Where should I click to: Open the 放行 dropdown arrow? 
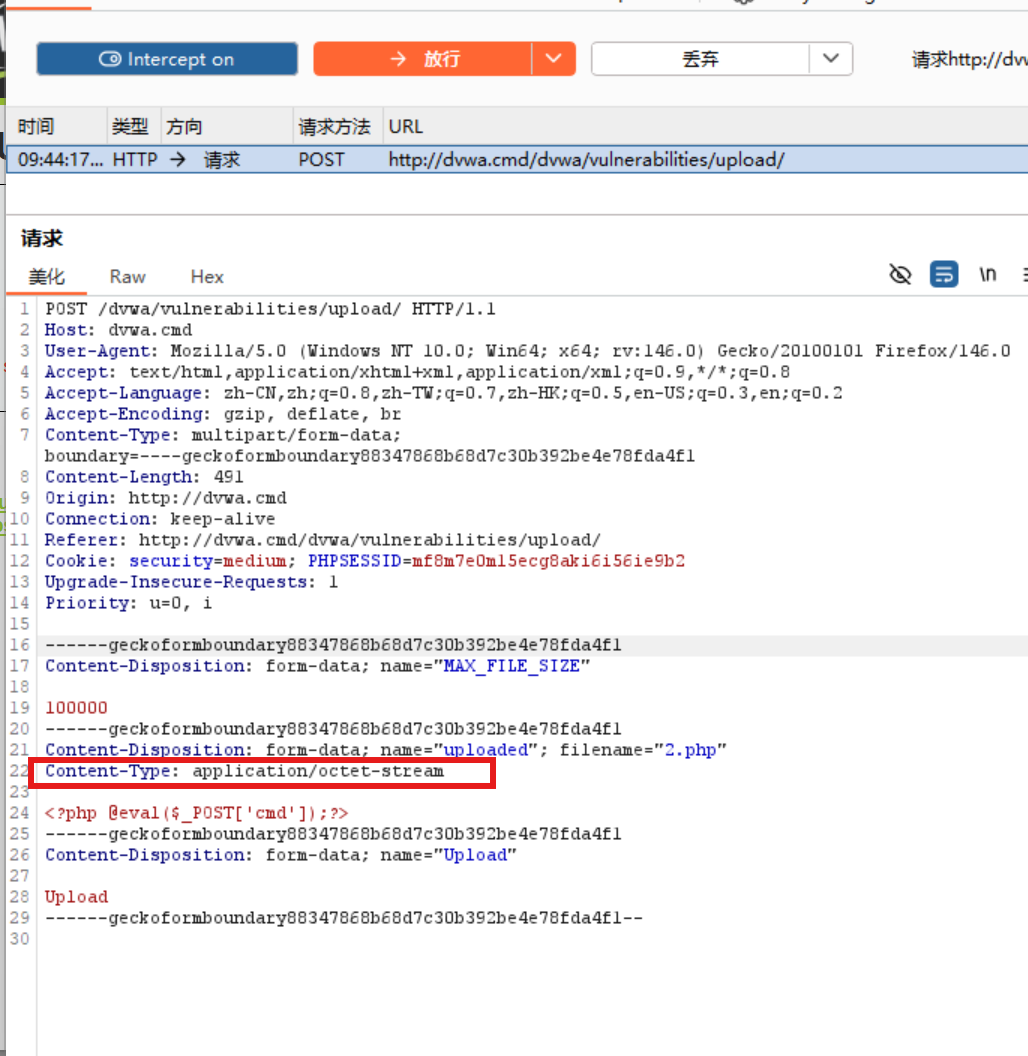[554, 59]
